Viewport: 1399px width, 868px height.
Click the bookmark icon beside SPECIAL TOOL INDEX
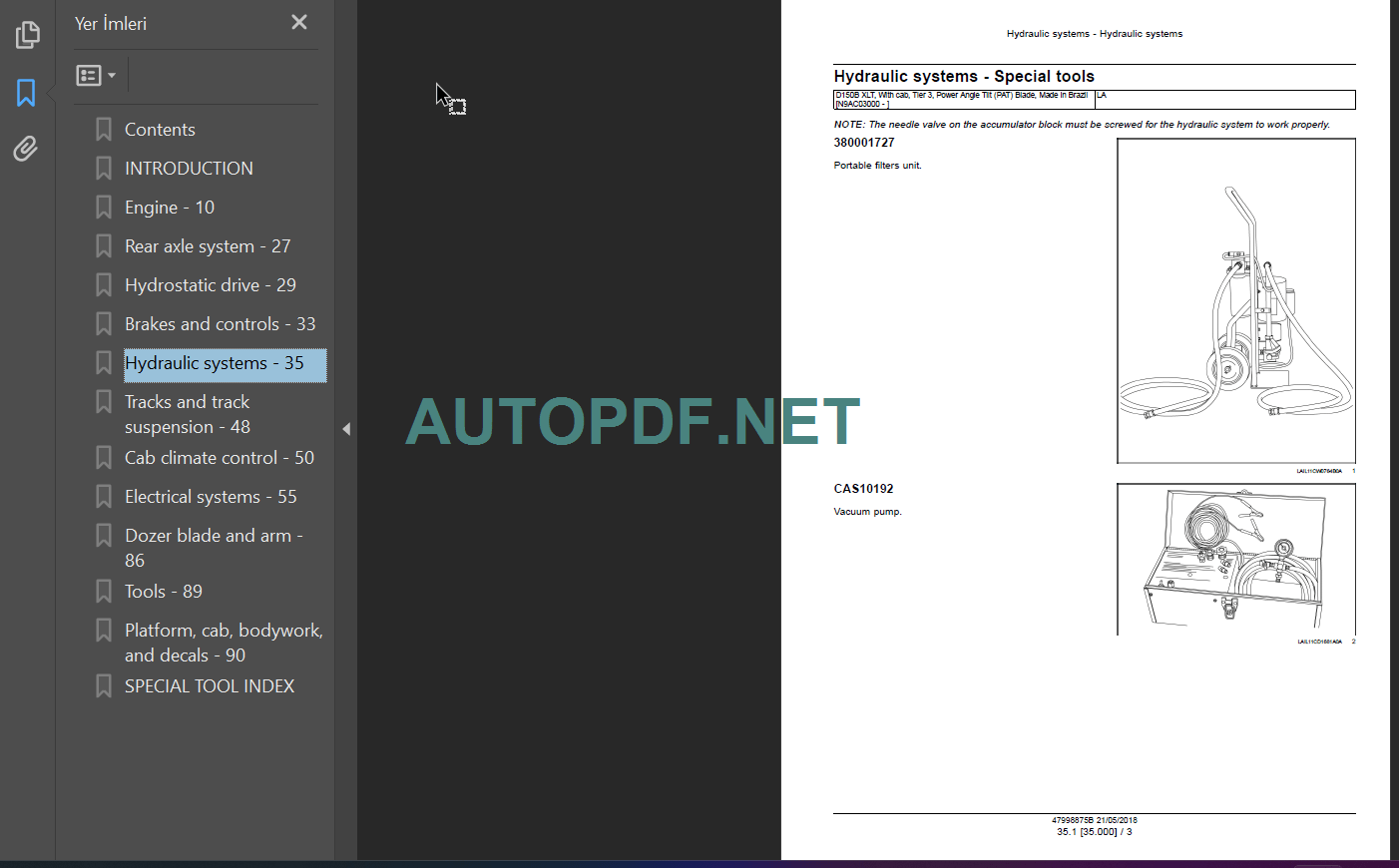tap(104, 685)
